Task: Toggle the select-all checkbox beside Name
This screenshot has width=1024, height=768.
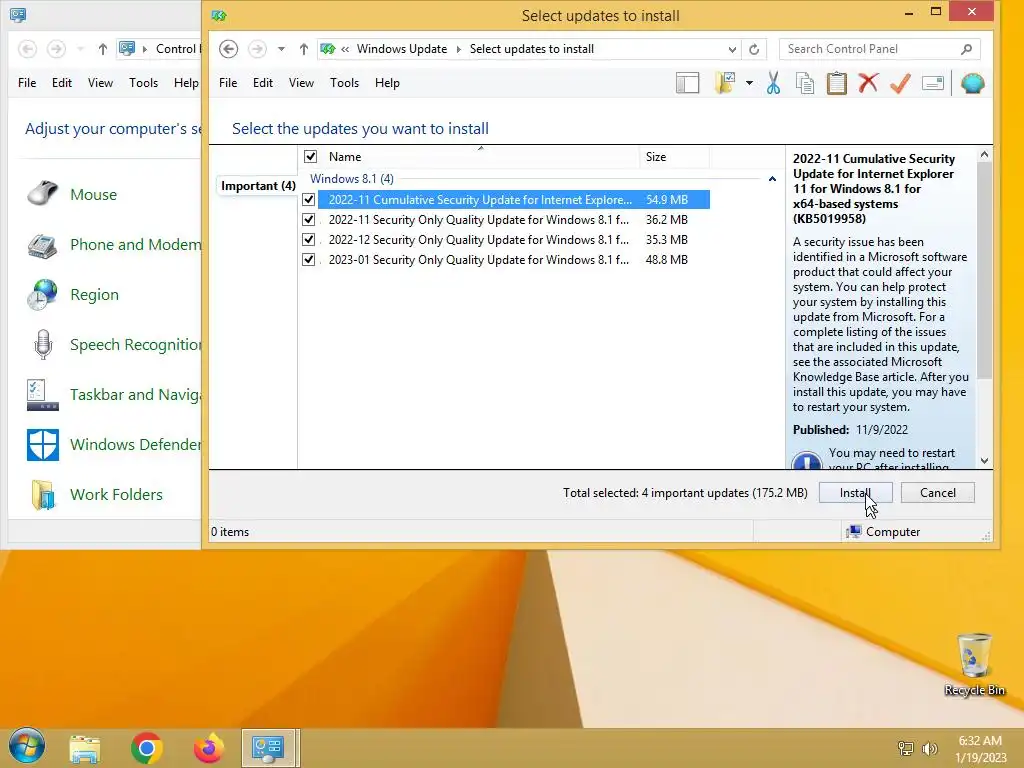Action: click(310, 157)
